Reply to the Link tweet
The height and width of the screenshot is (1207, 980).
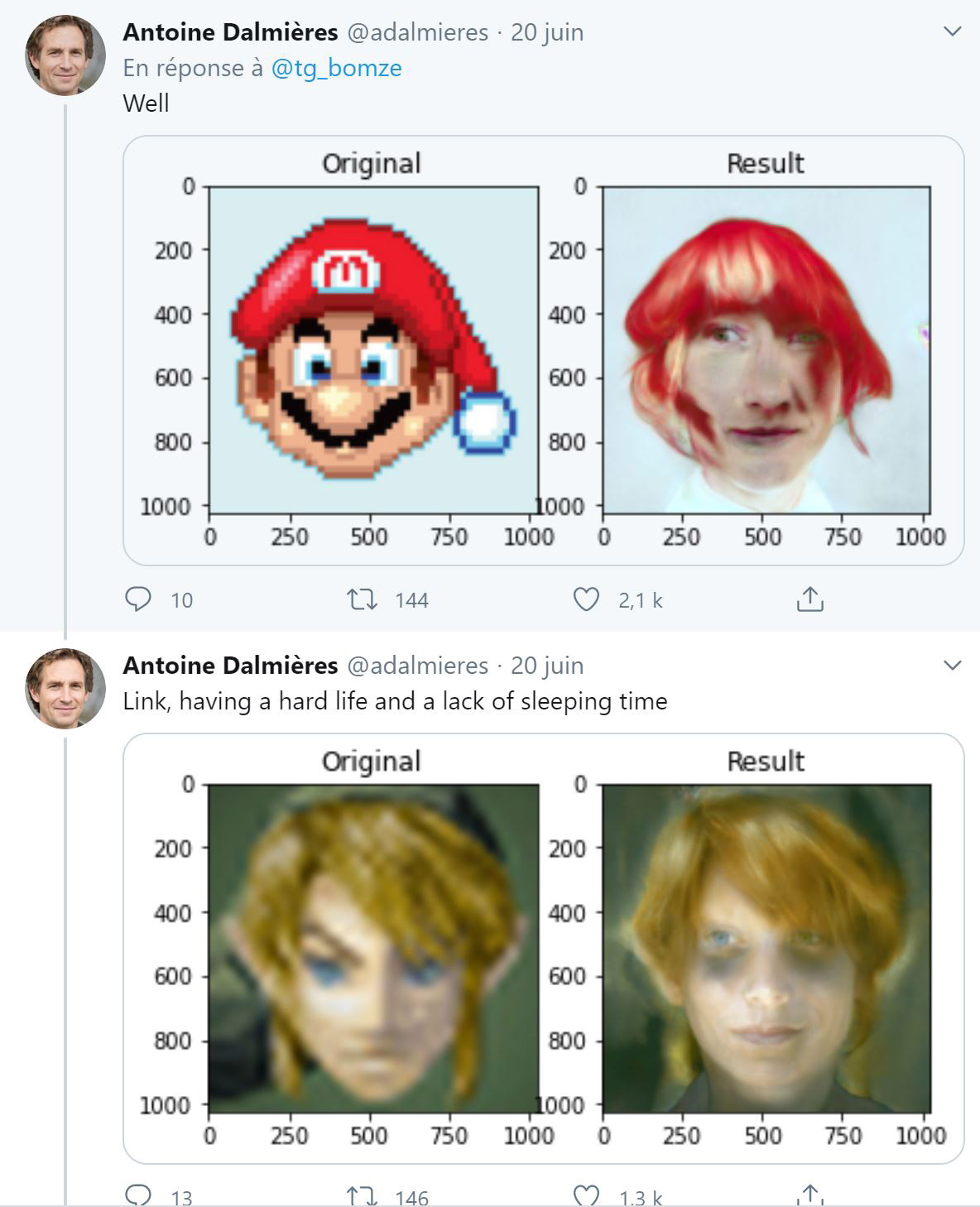click(141, 1195)
